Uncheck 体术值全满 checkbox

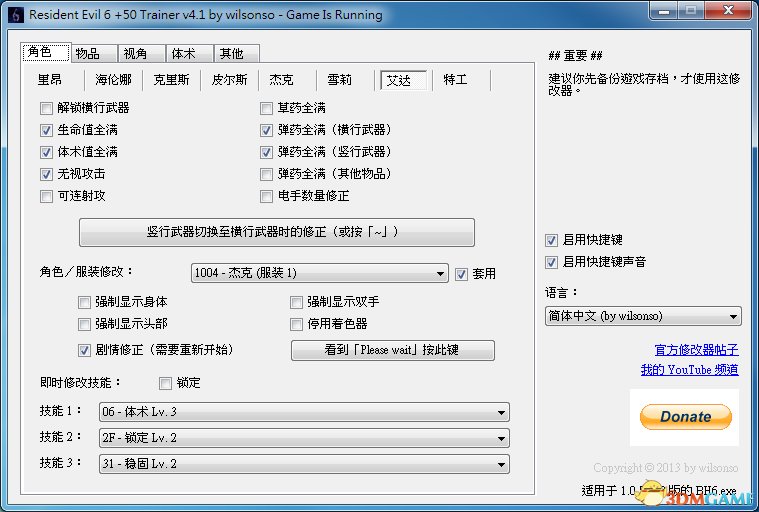point(46,152)
